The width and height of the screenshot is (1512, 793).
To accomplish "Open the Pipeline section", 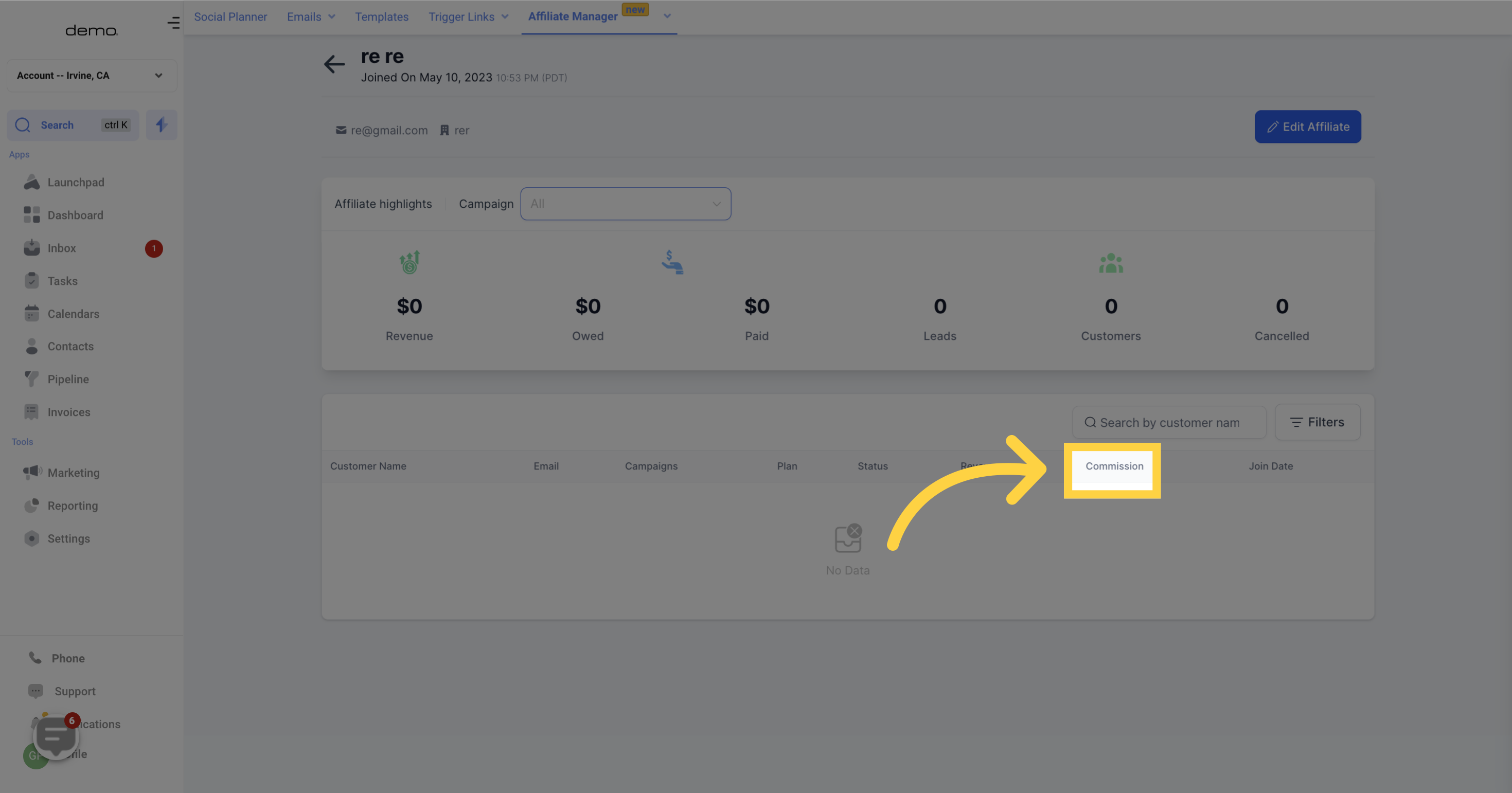I will click(68, 380).
